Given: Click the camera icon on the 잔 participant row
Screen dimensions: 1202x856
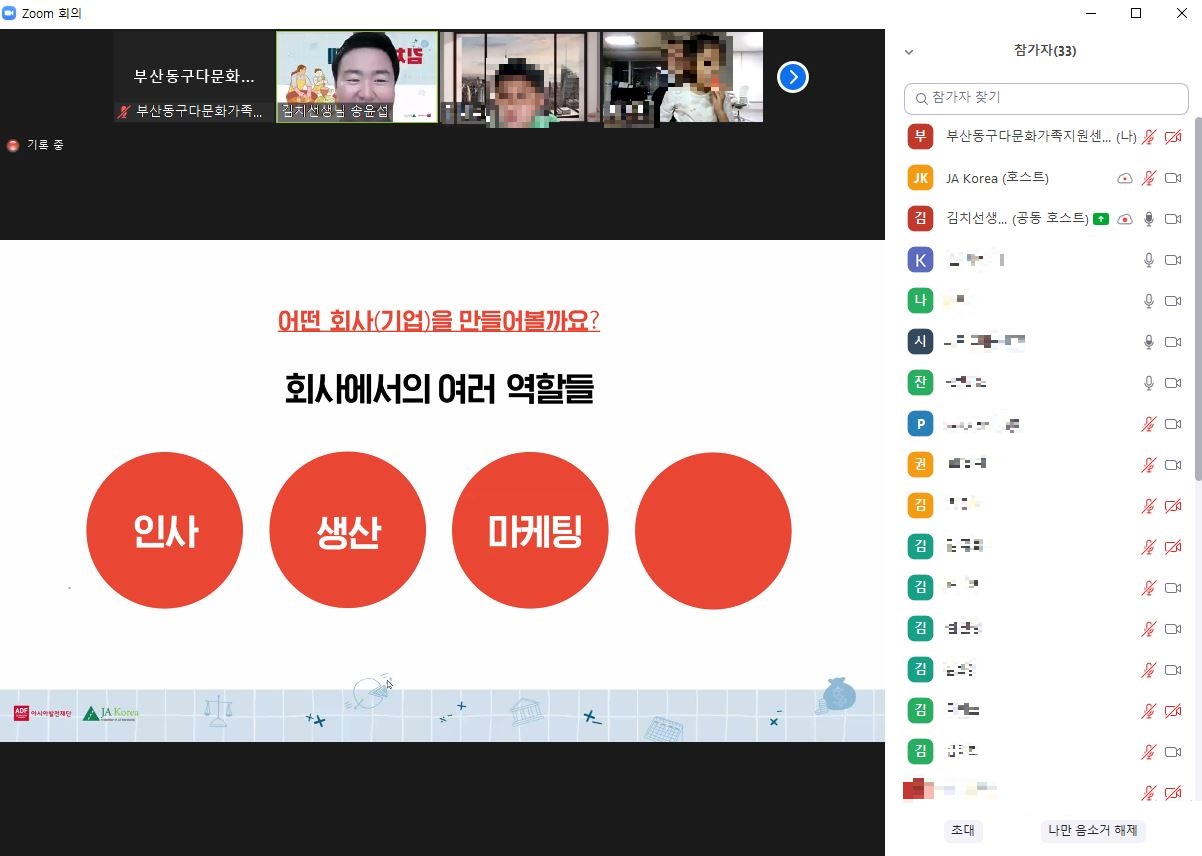Looking at the screenshot, I should tap(1174, 382).
